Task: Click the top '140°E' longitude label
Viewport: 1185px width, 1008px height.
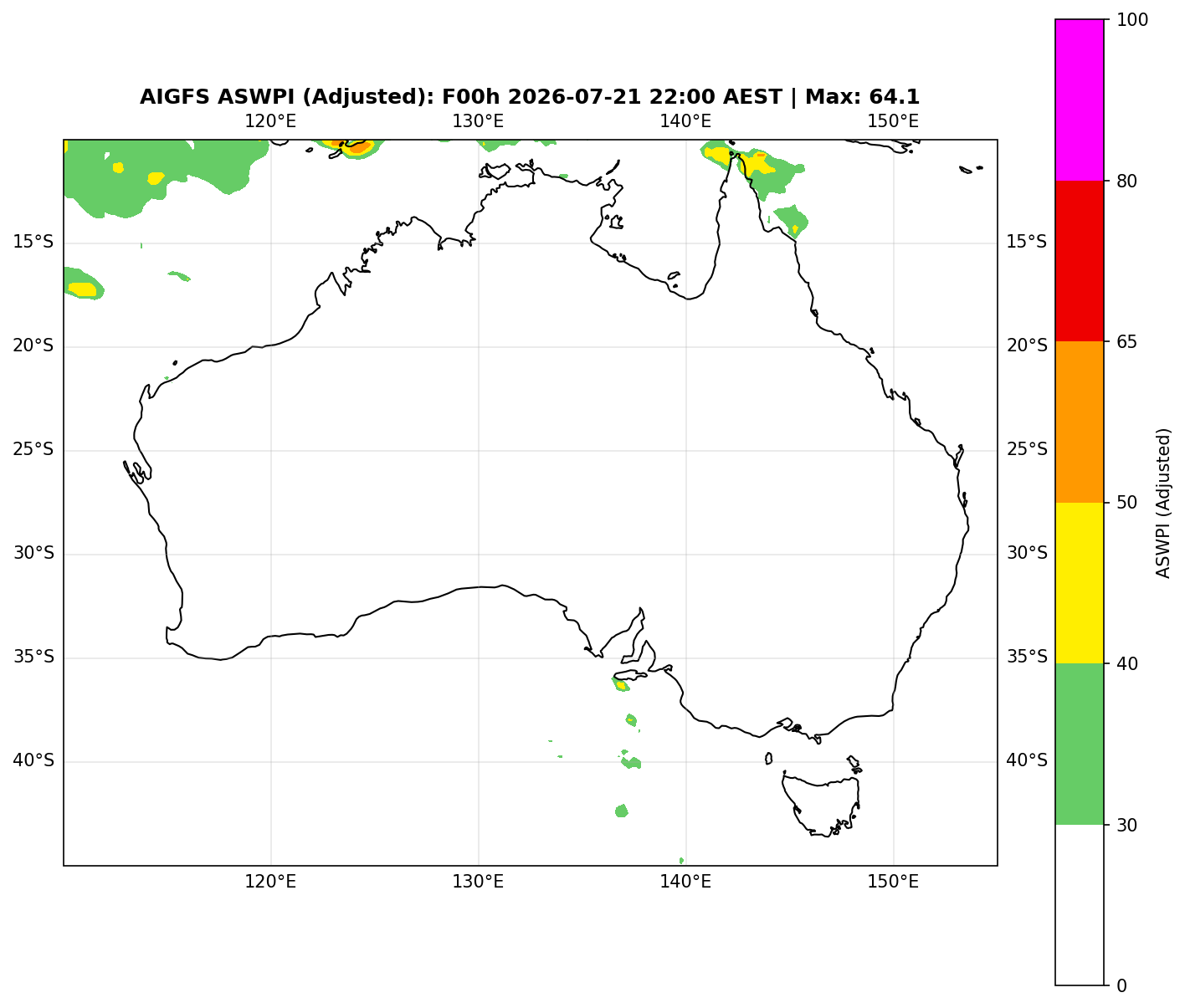Action: (685, 121)
